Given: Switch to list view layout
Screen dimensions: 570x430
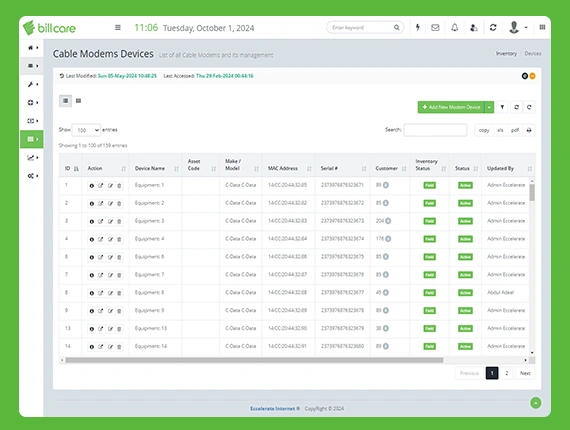Looking at the screenshot, I should [x=65, y=101].
